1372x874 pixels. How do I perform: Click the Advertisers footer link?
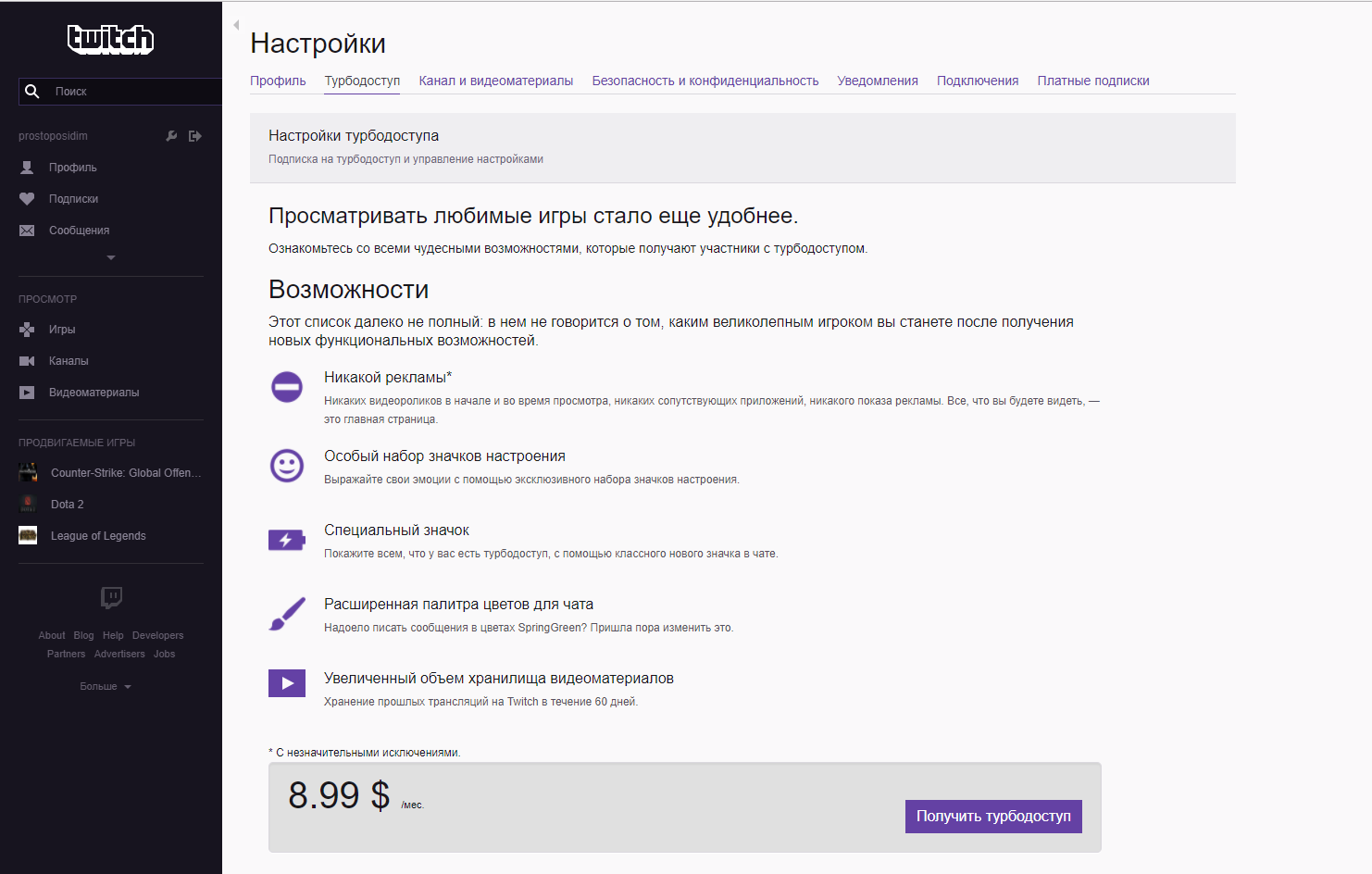[x=119, y=654]
